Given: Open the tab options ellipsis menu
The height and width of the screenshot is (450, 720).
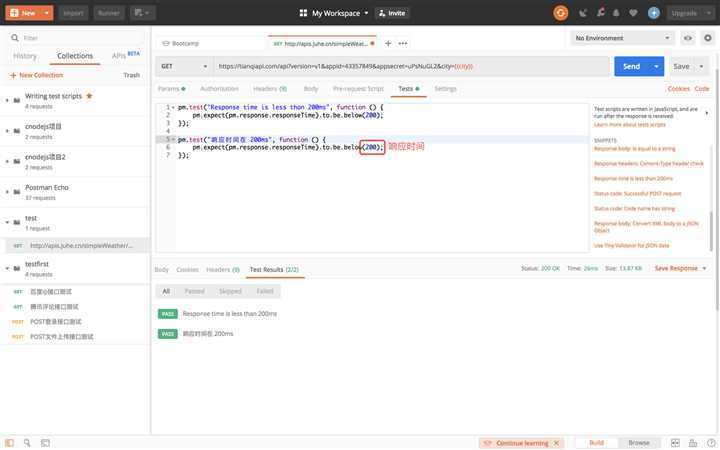Looking at the screenshot, I should point(403,43).
